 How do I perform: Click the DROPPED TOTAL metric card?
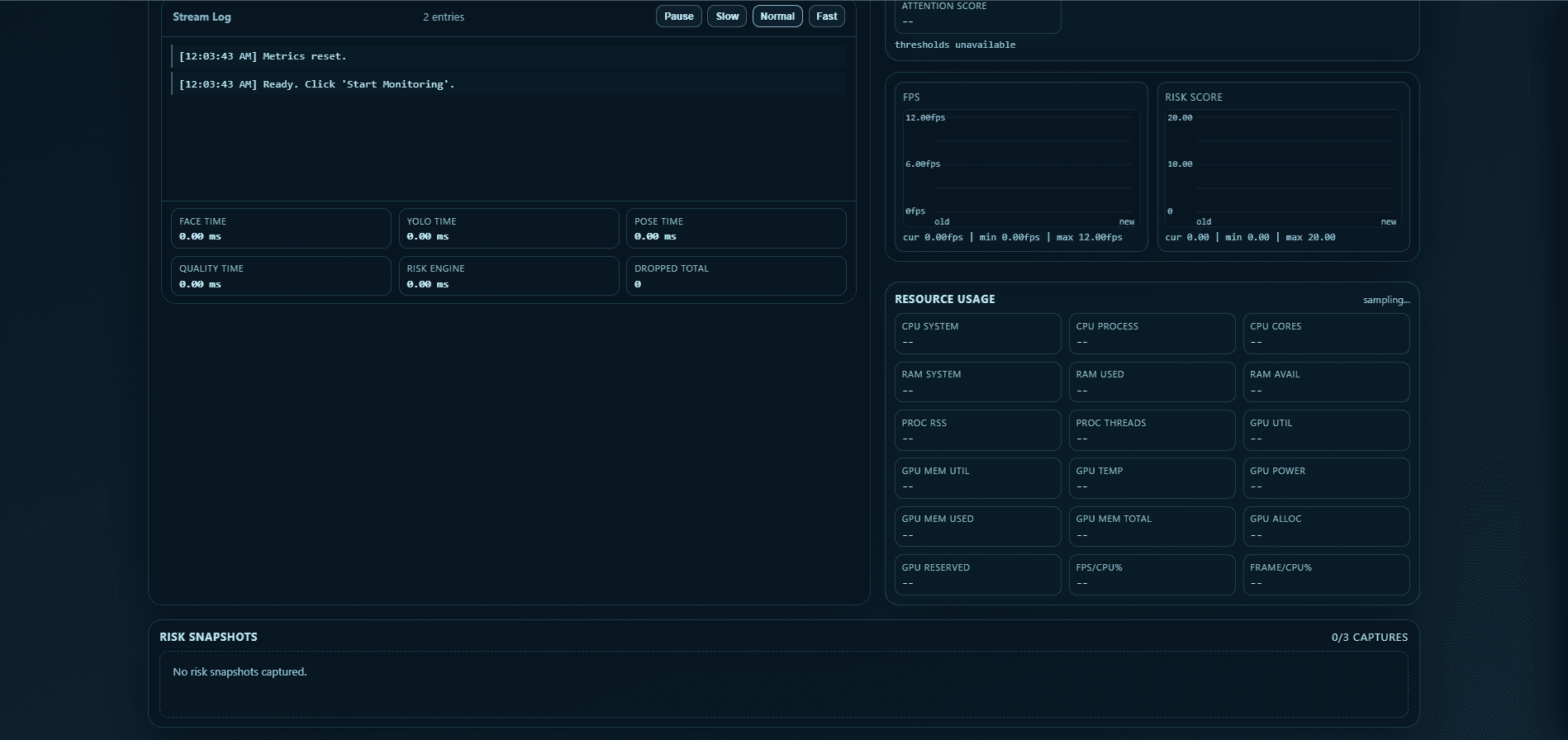(736, 276)
